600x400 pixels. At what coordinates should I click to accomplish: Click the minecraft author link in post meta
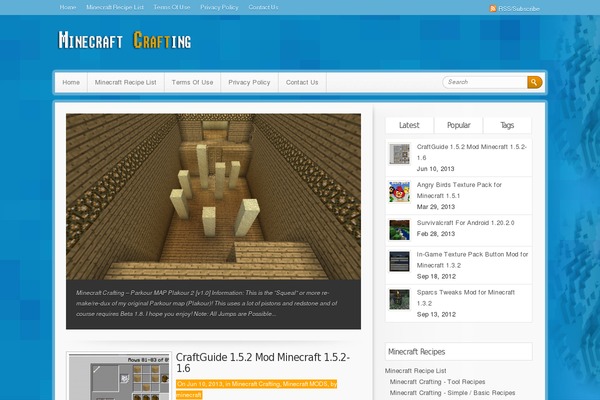[189, 395]
